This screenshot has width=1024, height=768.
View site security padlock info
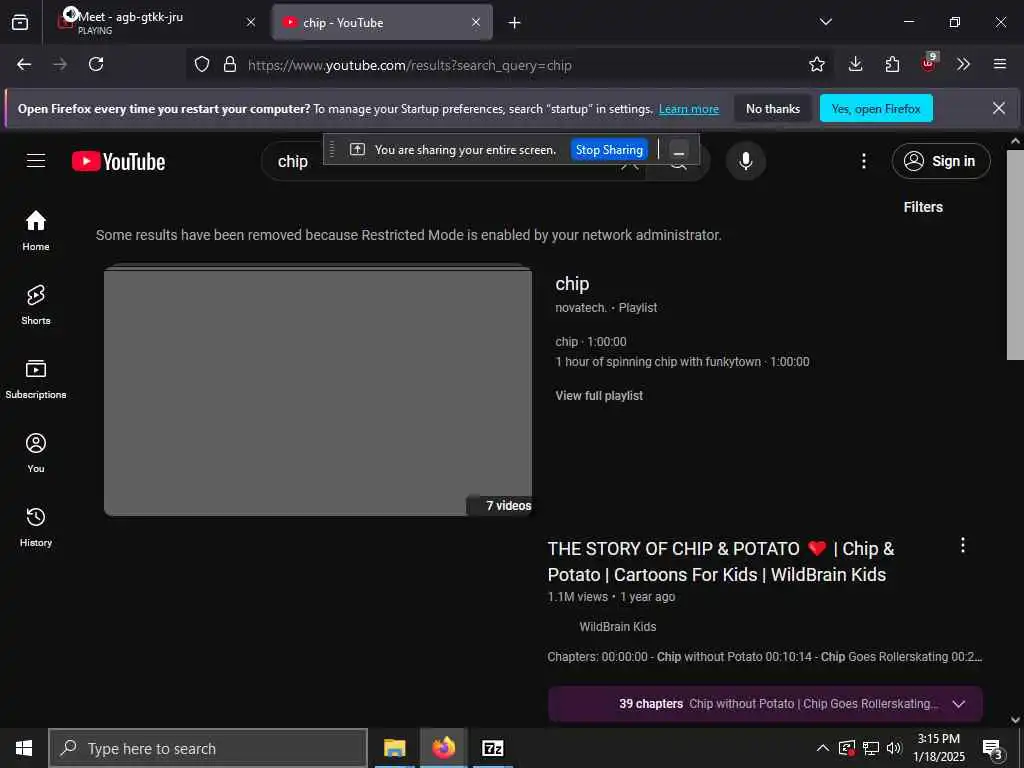(229, 64)
